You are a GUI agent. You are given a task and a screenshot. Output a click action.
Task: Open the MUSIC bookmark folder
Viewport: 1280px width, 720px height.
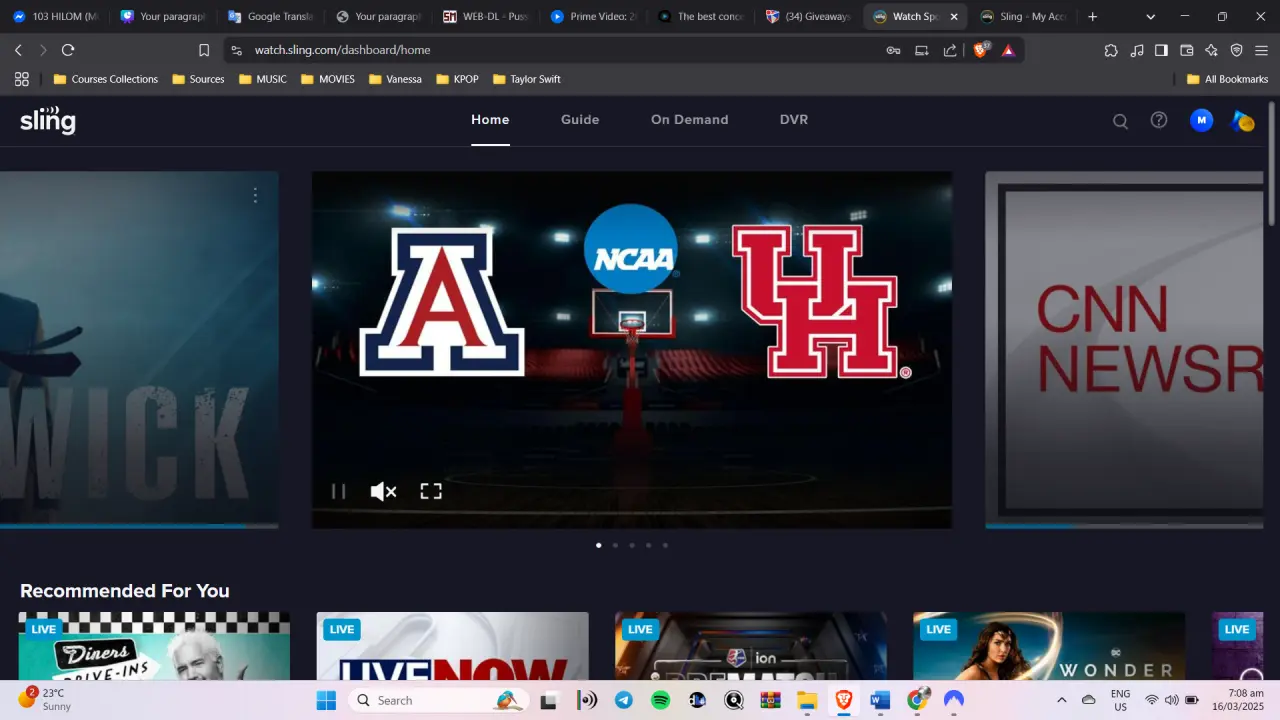pos(263,79)
